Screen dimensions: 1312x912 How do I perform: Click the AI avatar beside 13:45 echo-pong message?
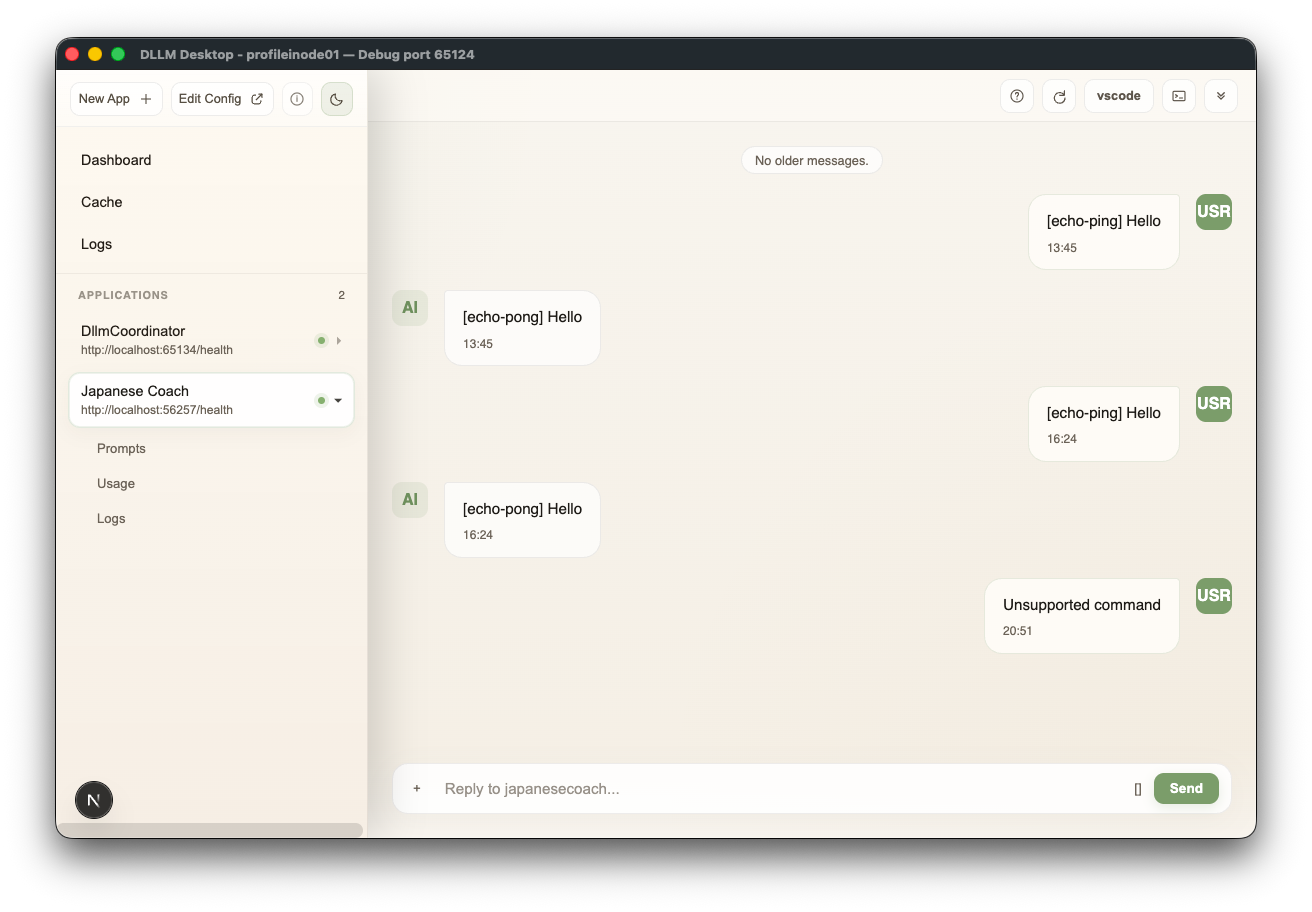click(410, 308)
